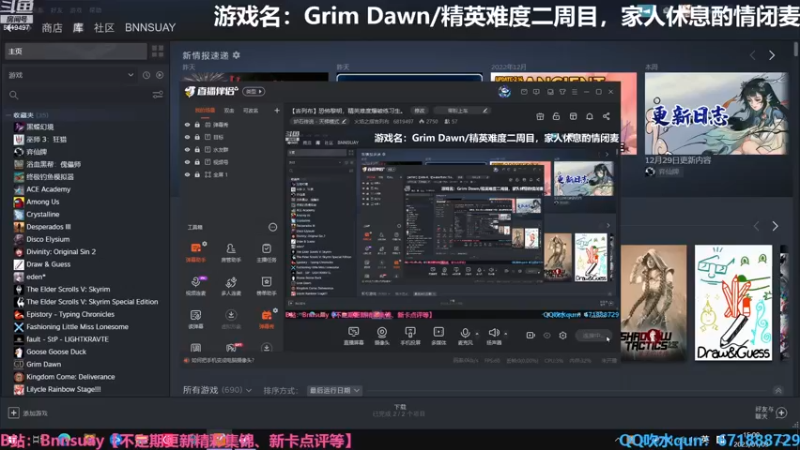This screenshot has height=450, width=800.
Task: Mute the 扬声器 speaker
Action: pyautogui.click(x=493, y=336)
